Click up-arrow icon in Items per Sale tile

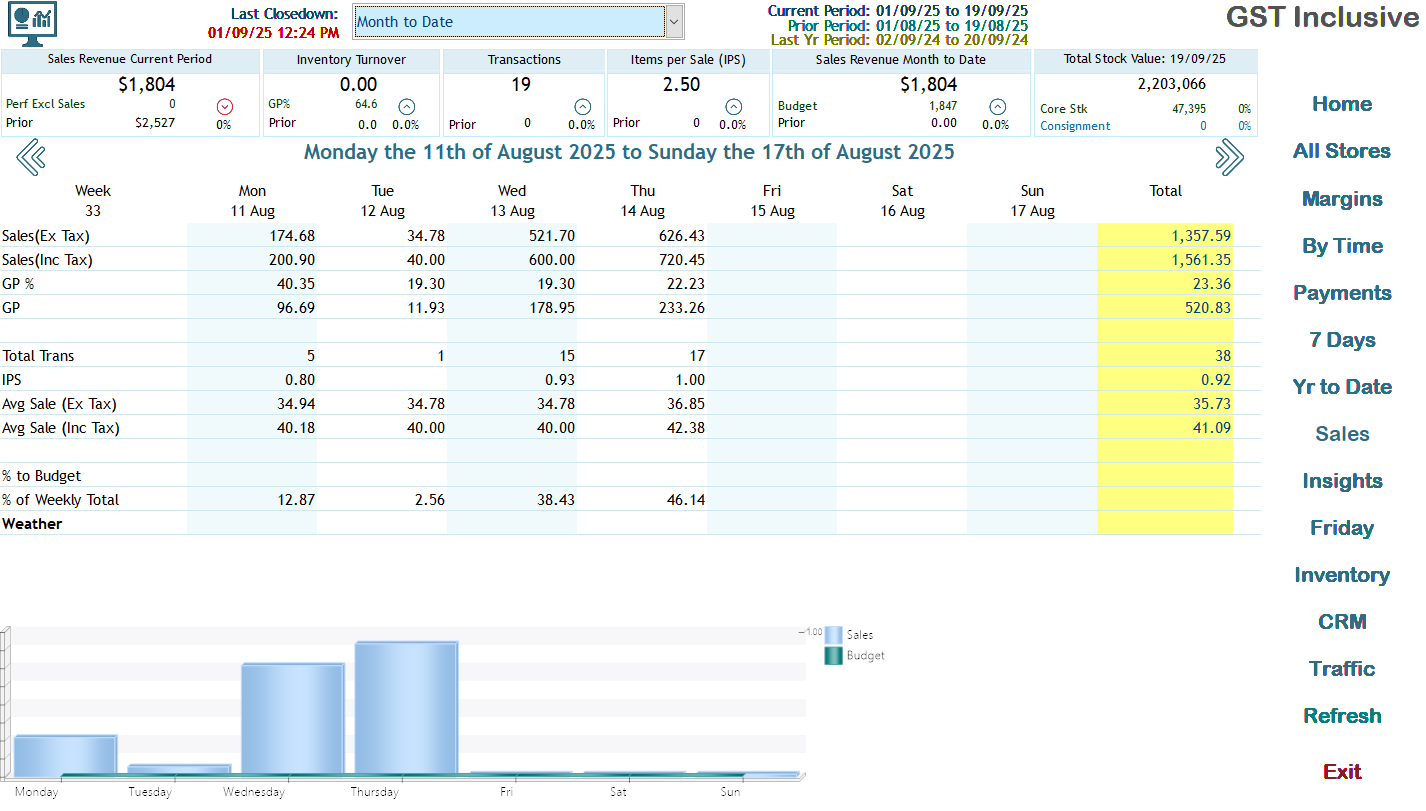733,106
